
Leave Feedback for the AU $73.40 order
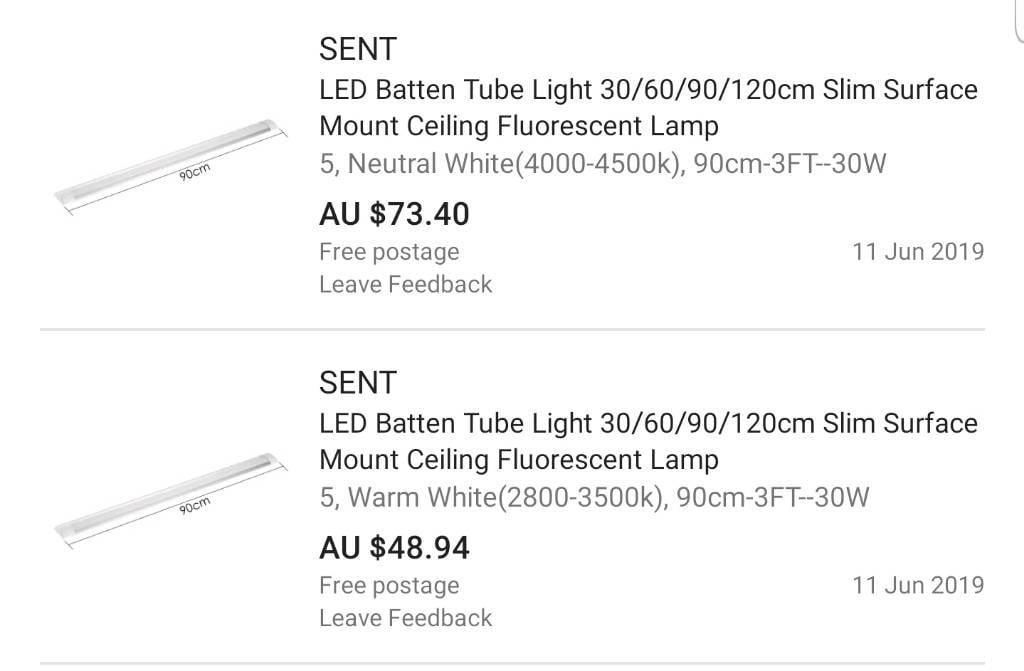tap(405, 285)
